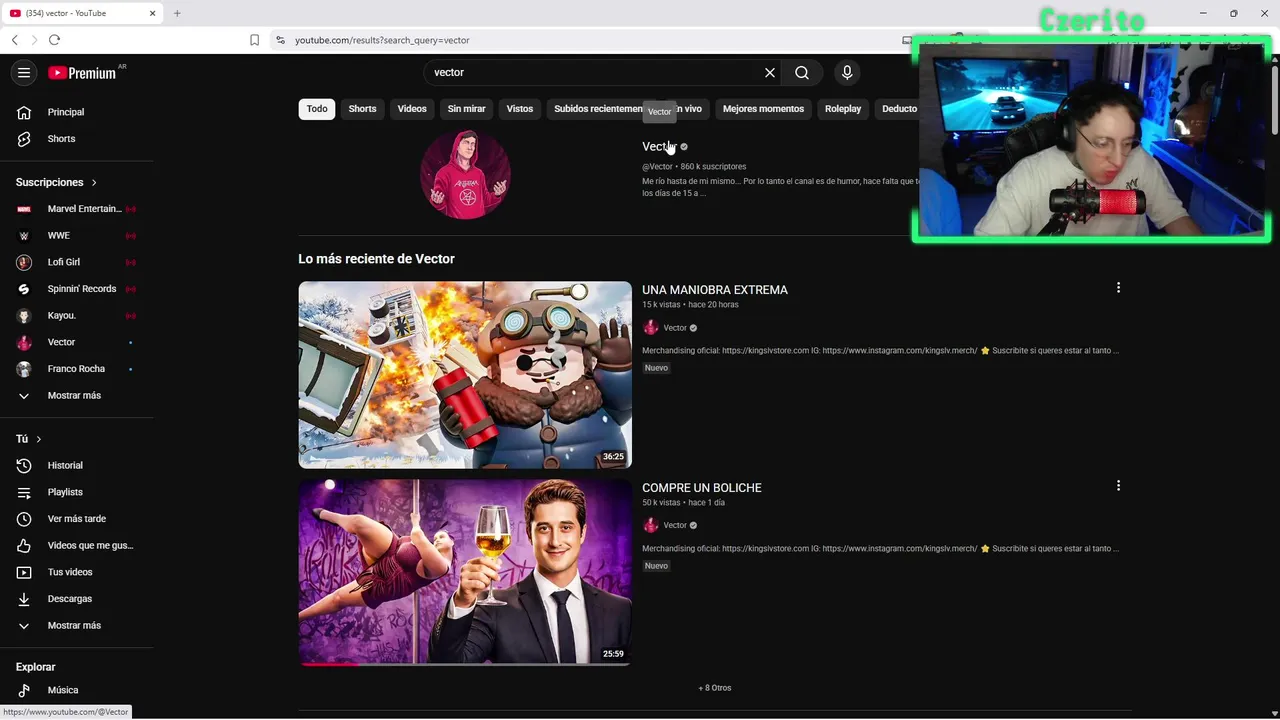The width and height of the screenshot is (1280, 720).
Task: Reload the page in browser
Action: [x=54, y=40]
